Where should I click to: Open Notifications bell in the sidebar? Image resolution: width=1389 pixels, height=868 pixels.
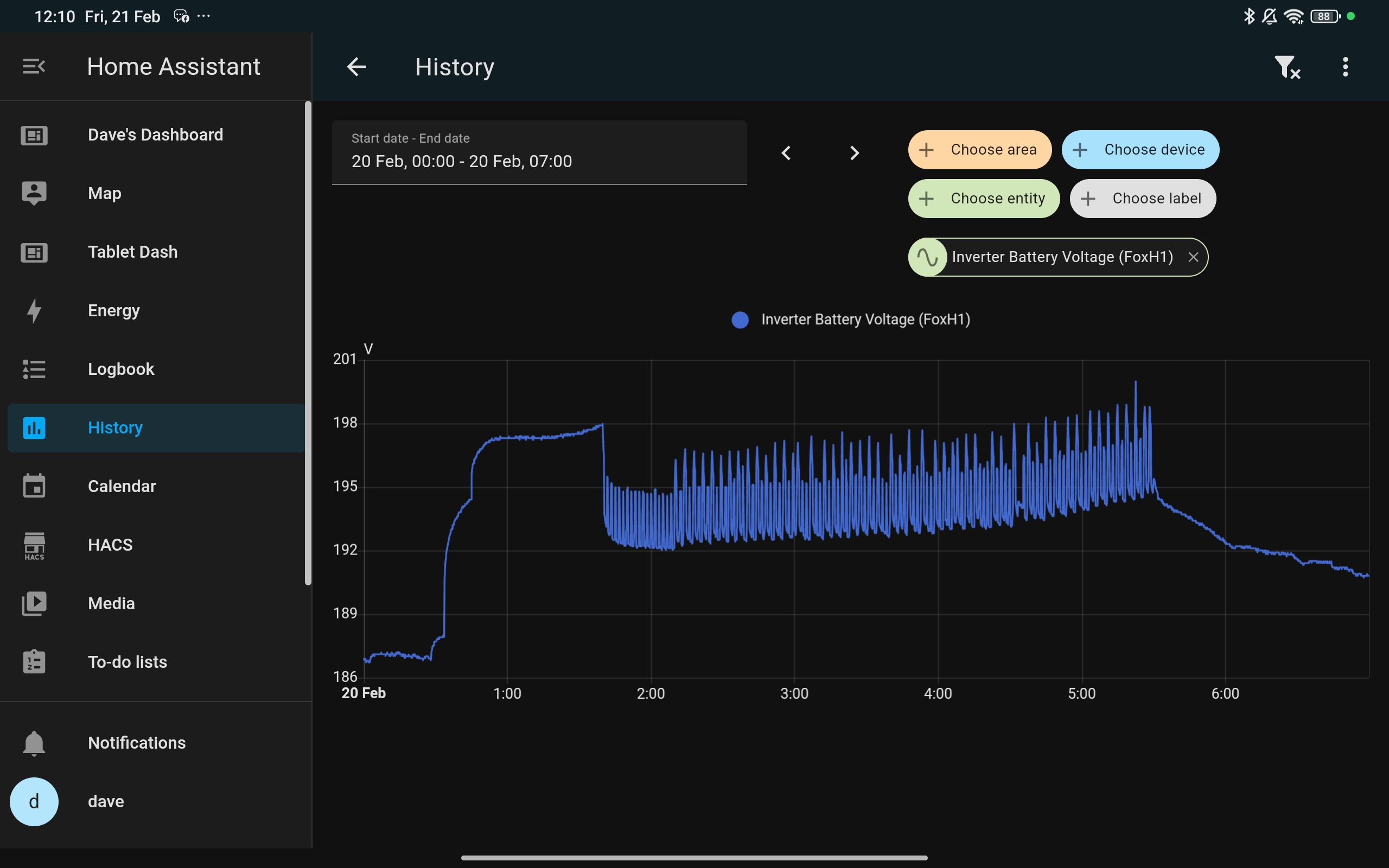[x=137, y=743]
